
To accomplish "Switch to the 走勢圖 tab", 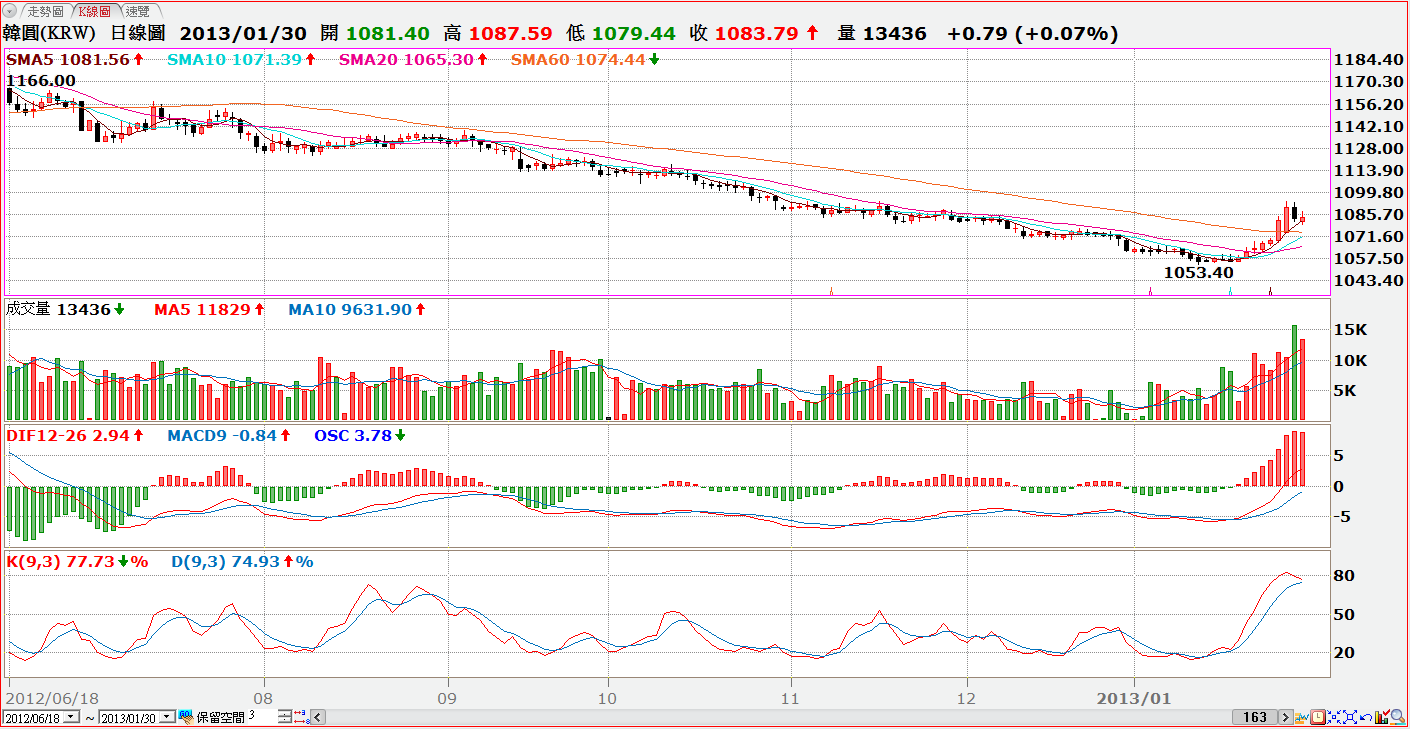I will [44, 11].
